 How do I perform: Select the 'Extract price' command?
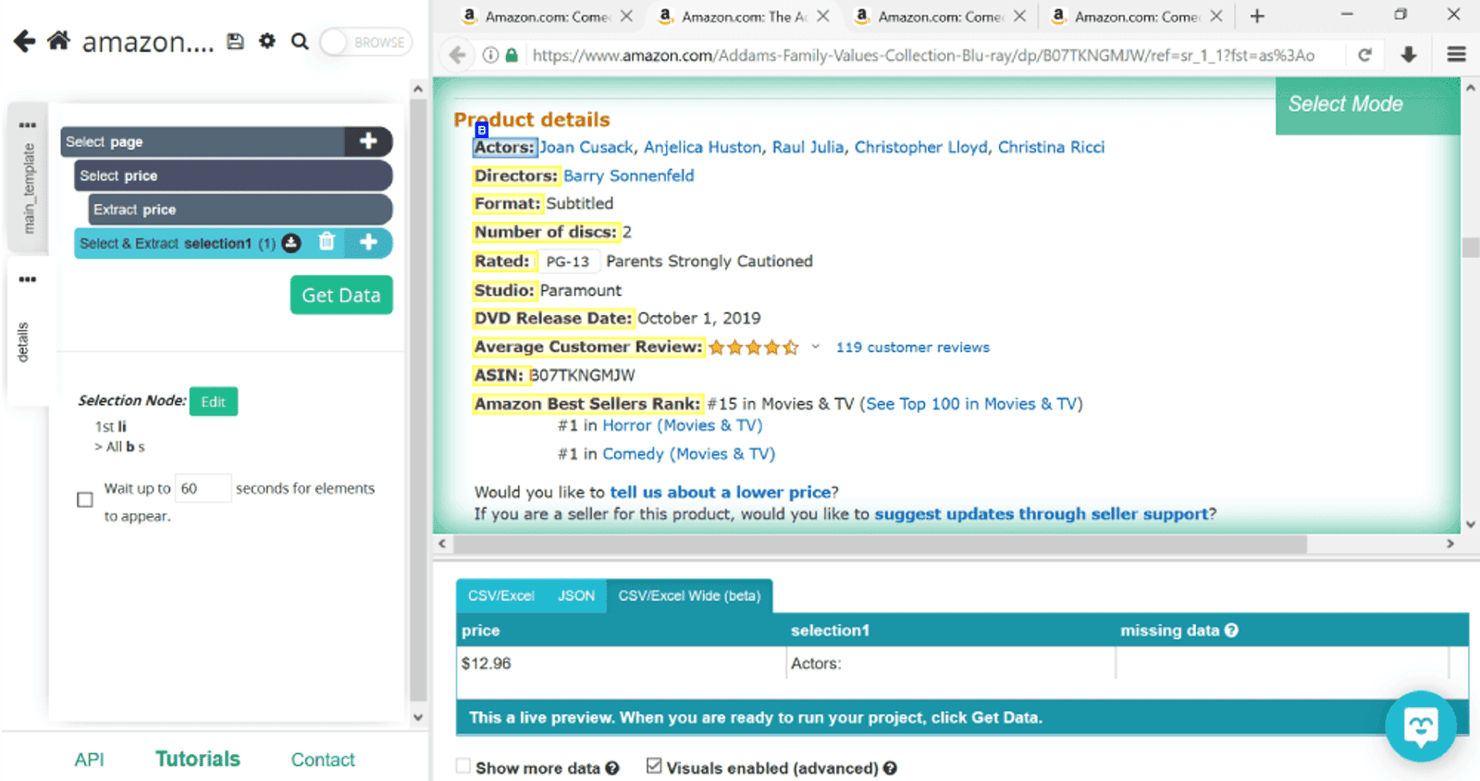240,210
